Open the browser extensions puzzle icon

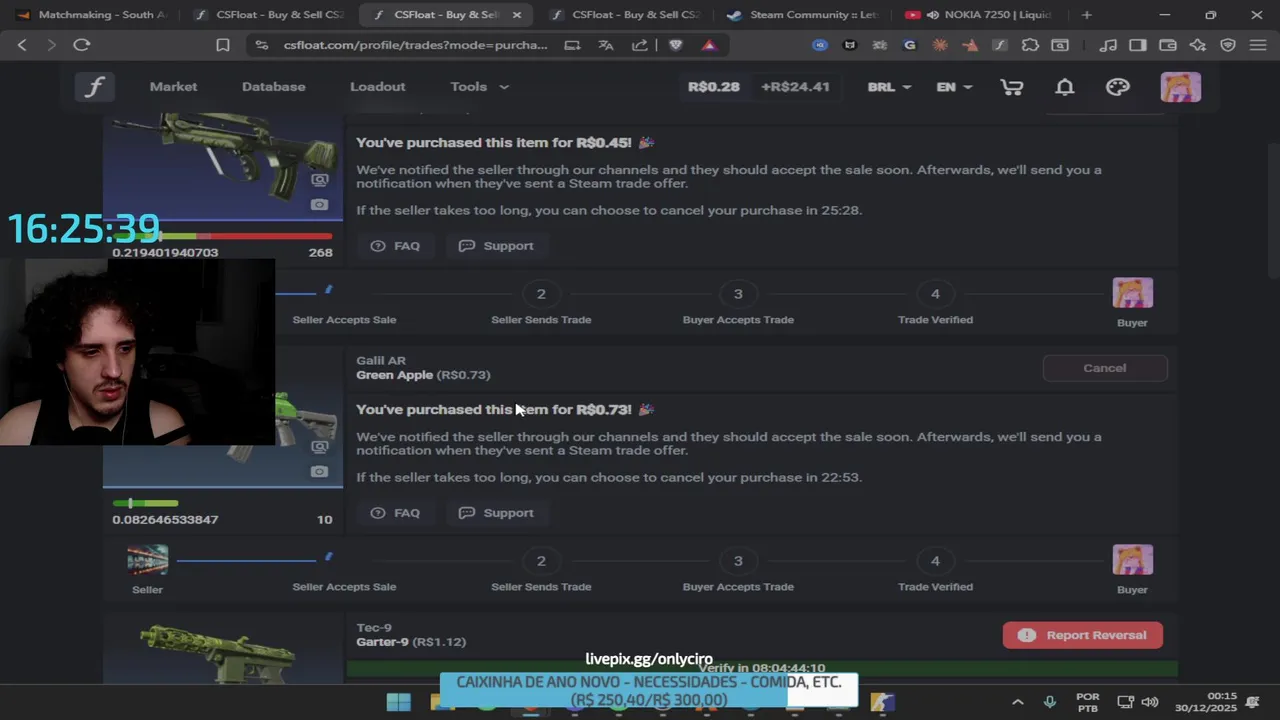pyautogui.click(x=1030, y=45)
